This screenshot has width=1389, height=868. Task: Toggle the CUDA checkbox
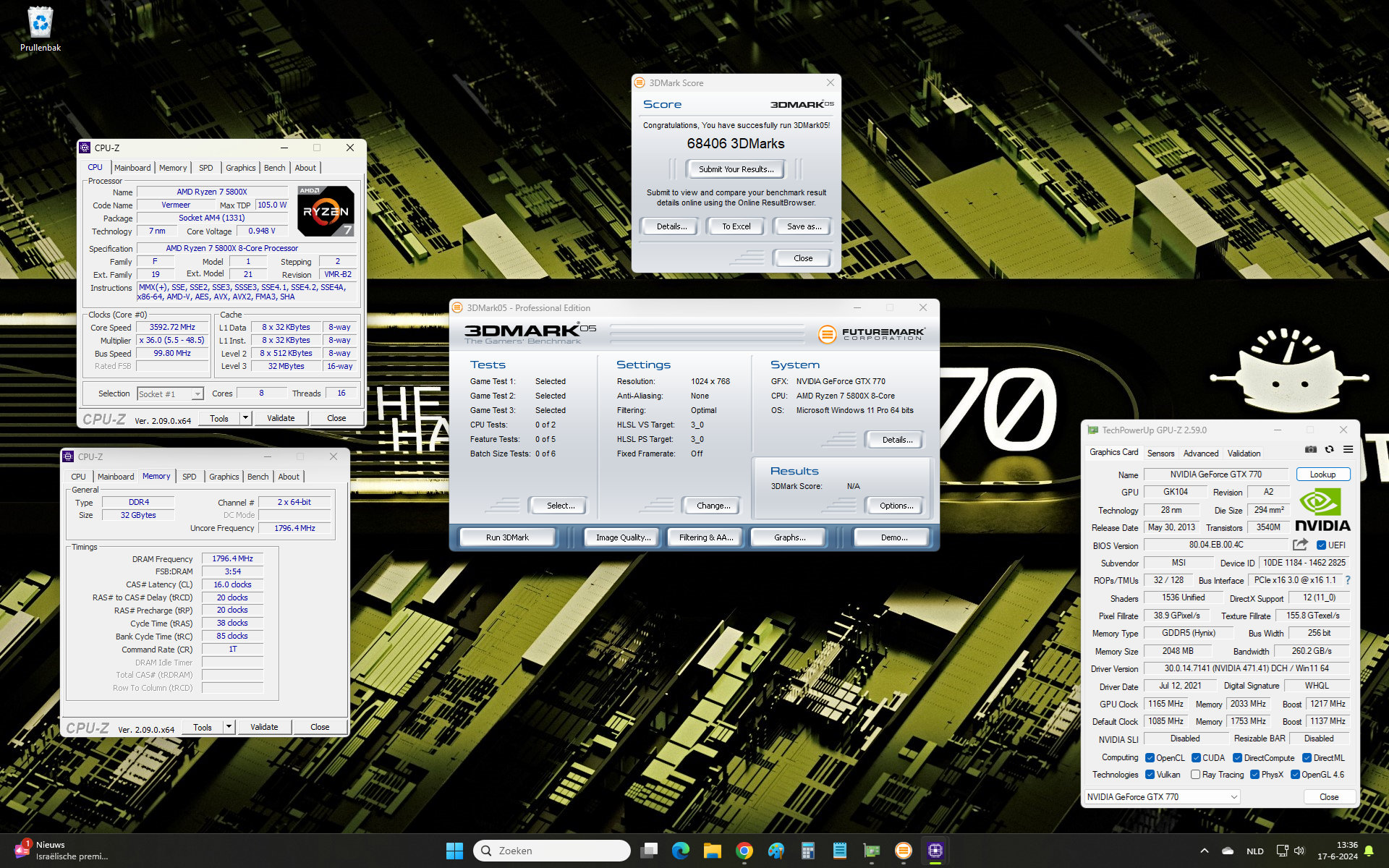coord(1196,758)
